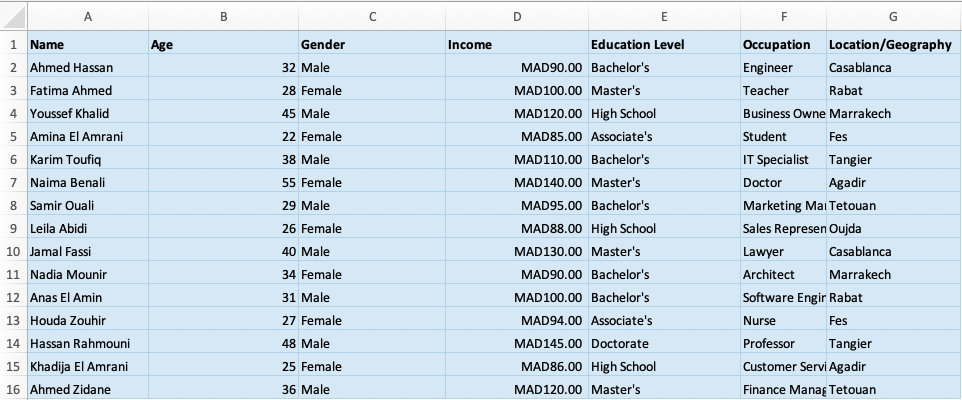Viewport: 962px width, 400px height.
Task: Select the Lawyer occupation cell
Action: tap(783, 252)
